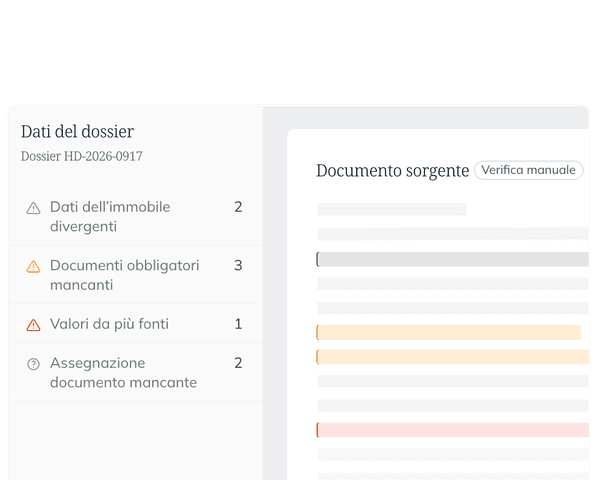
Task: Click Dossier HD-2026-0917 label
Action: 82,156
